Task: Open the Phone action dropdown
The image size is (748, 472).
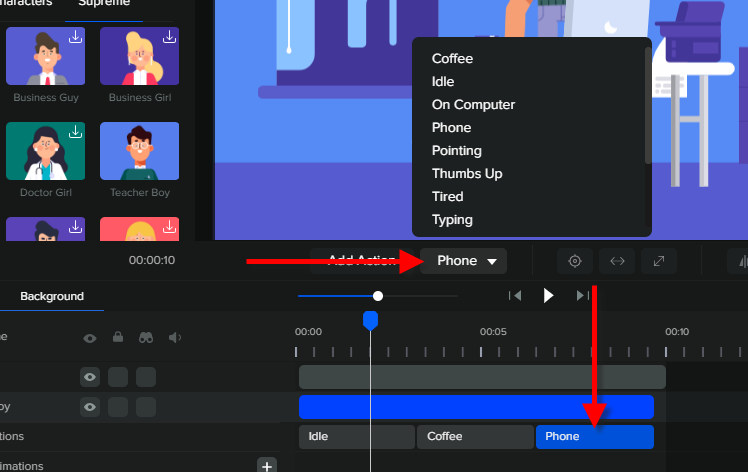Action: pyautogui.click(x=463, y=261)
